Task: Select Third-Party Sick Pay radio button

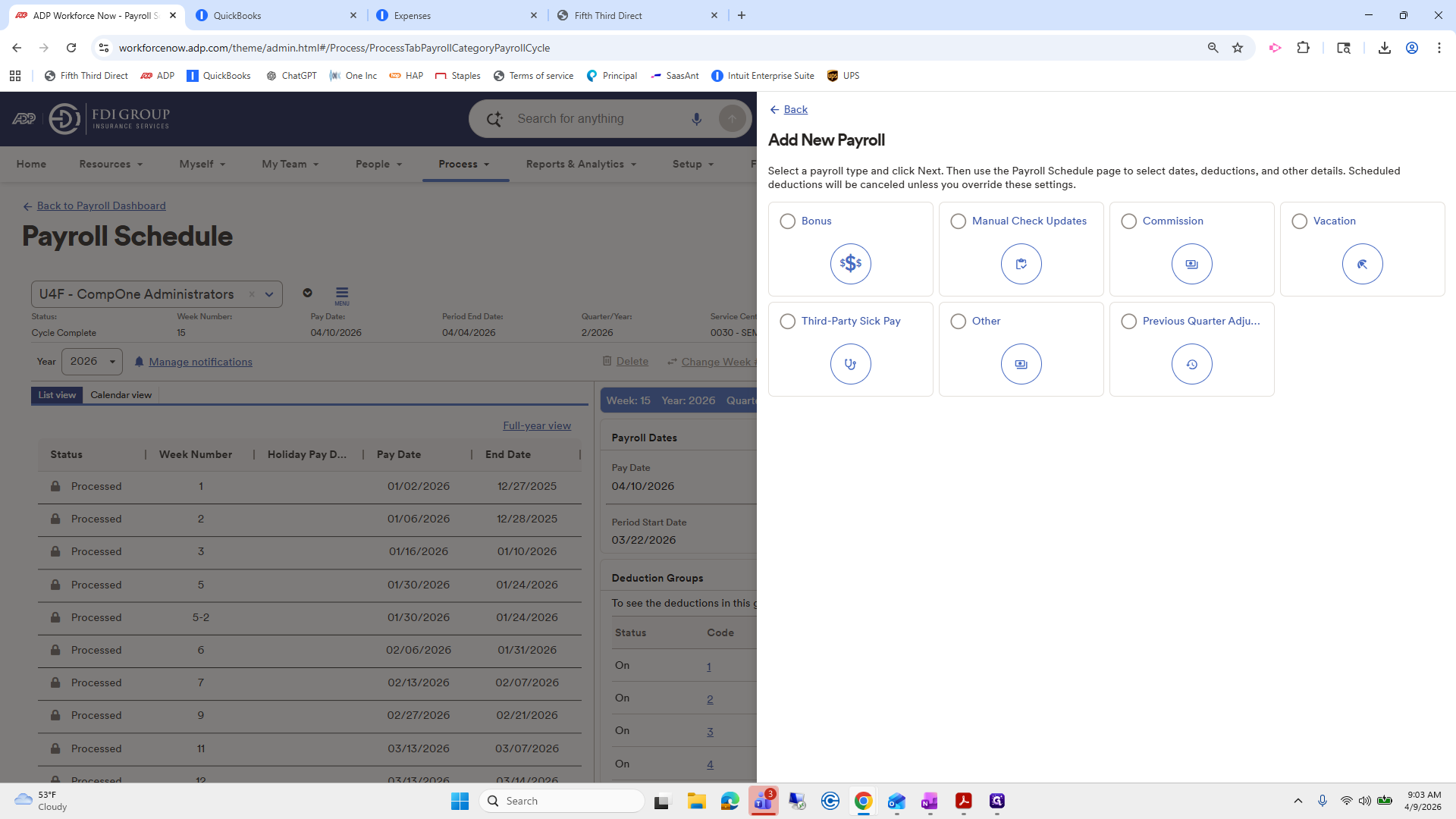Action: 787,321
